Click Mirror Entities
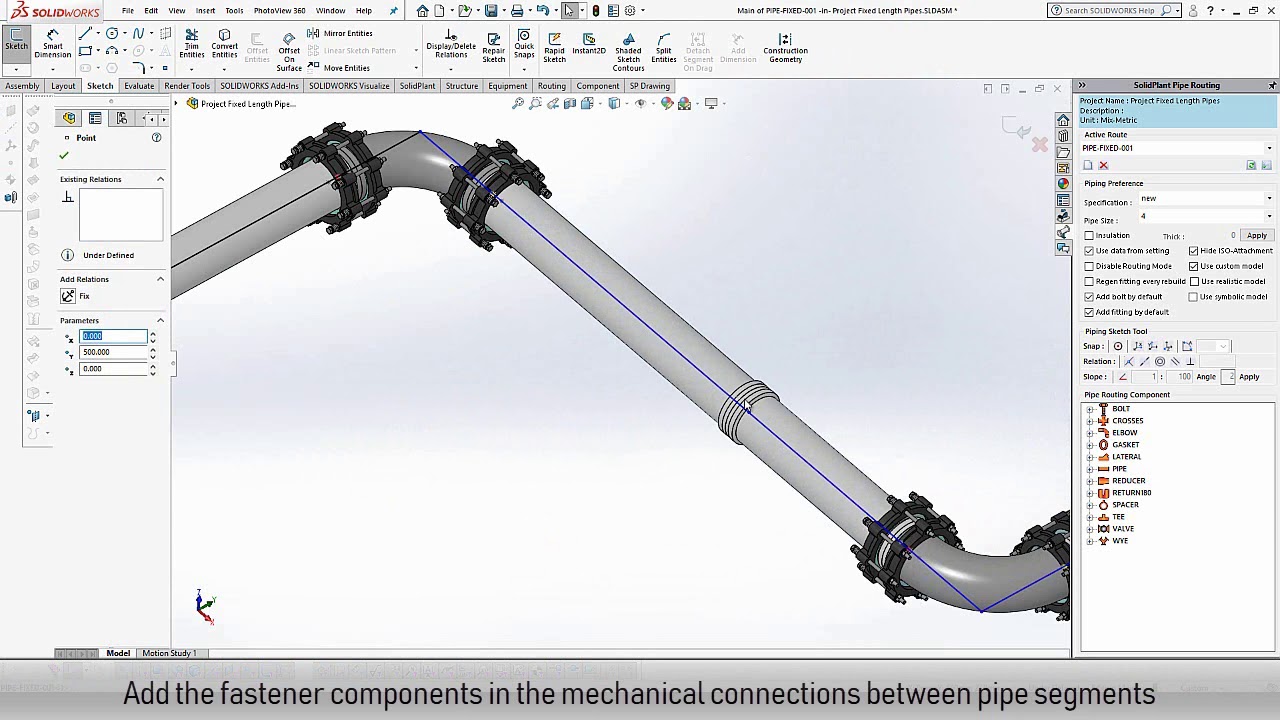The image size is (1280, 720). 340,33
